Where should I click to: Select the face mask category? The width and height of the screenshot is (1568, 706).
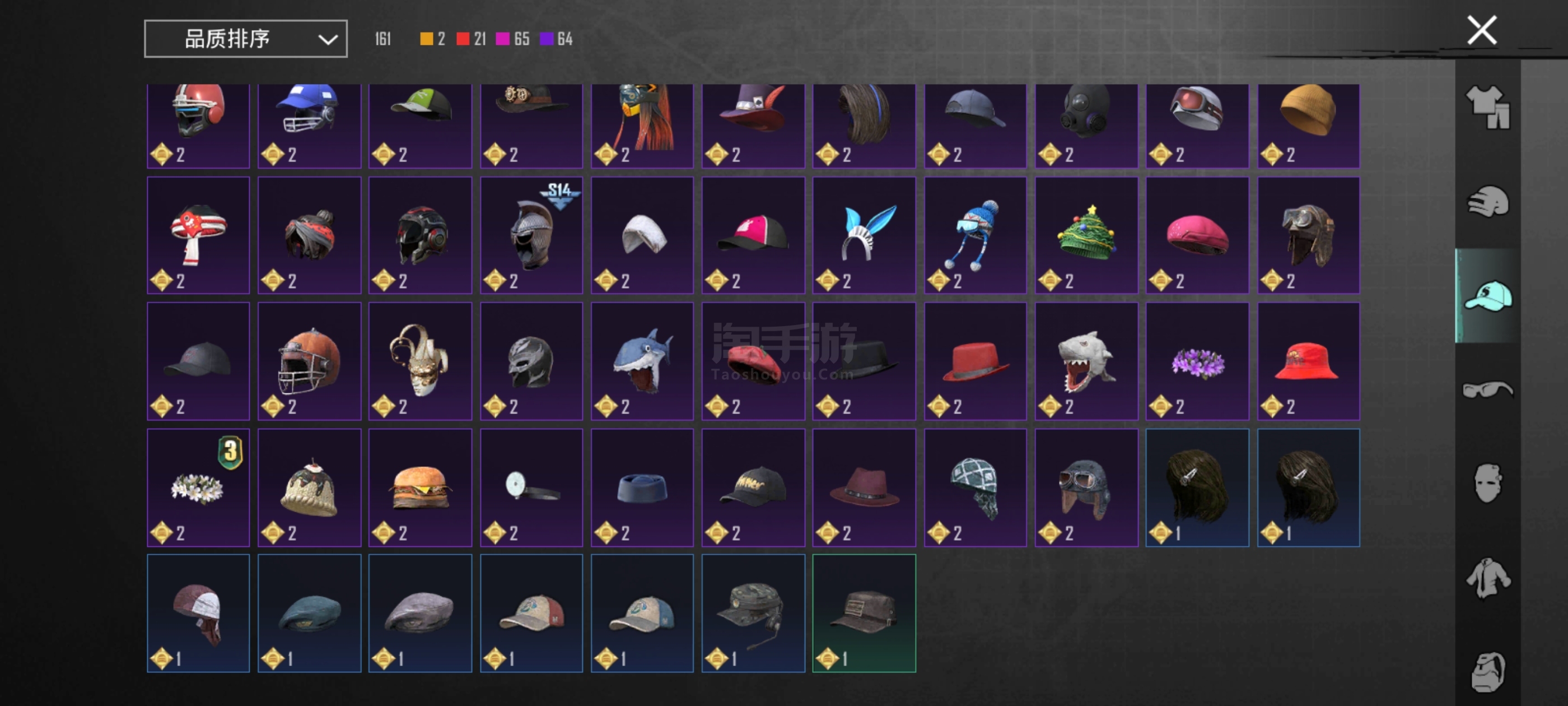[1488, 483]
